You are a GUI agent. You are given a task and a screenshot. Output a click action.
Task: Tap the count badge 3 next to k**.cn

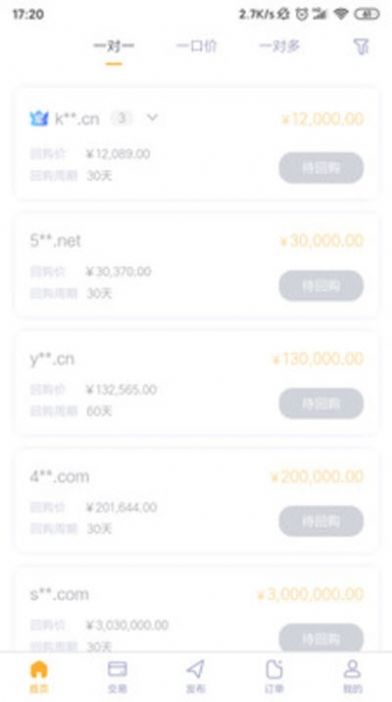tap(121, 118)
